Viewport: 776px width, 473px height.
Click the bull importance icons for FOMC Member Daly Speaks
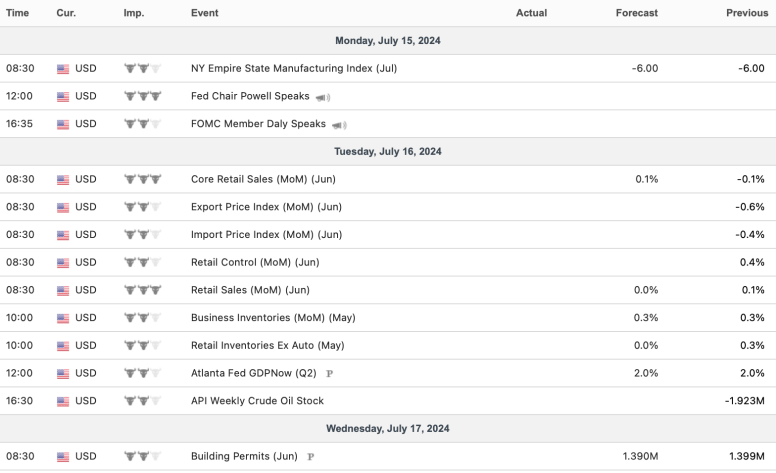pos(143,124)
